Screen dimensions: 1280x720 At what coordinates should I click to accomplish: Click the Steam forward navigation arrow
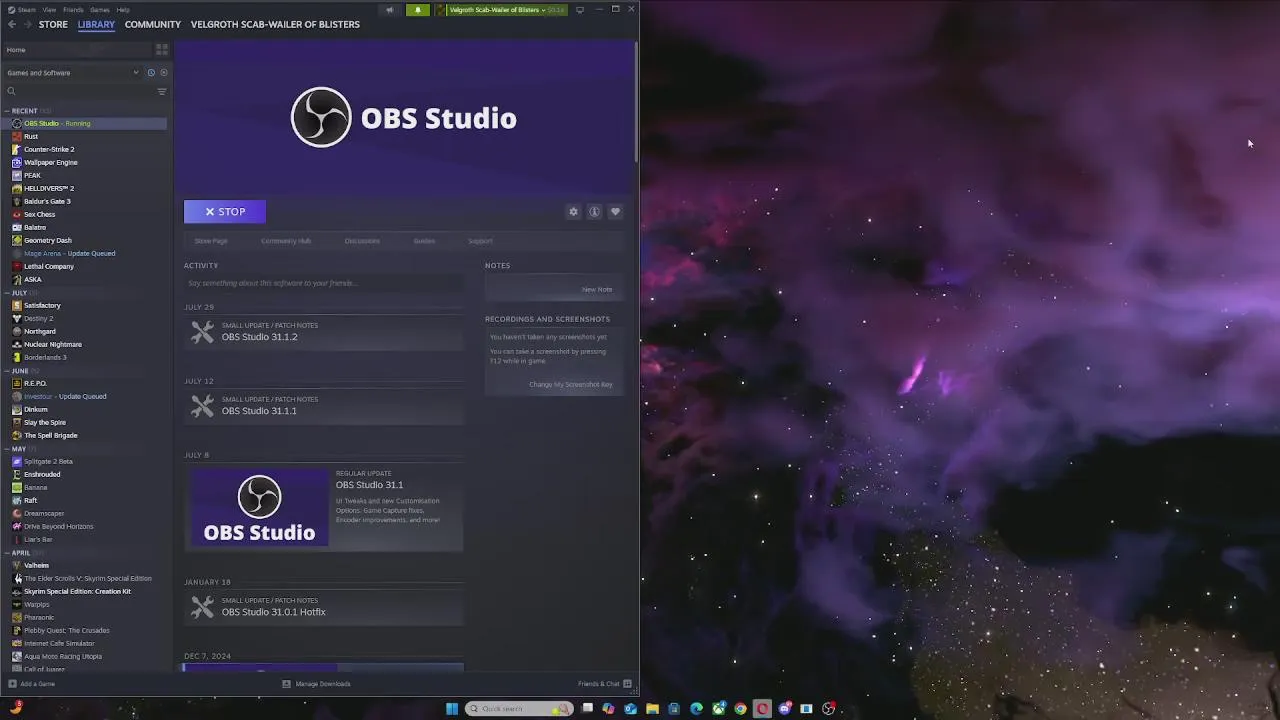(26, 24)
